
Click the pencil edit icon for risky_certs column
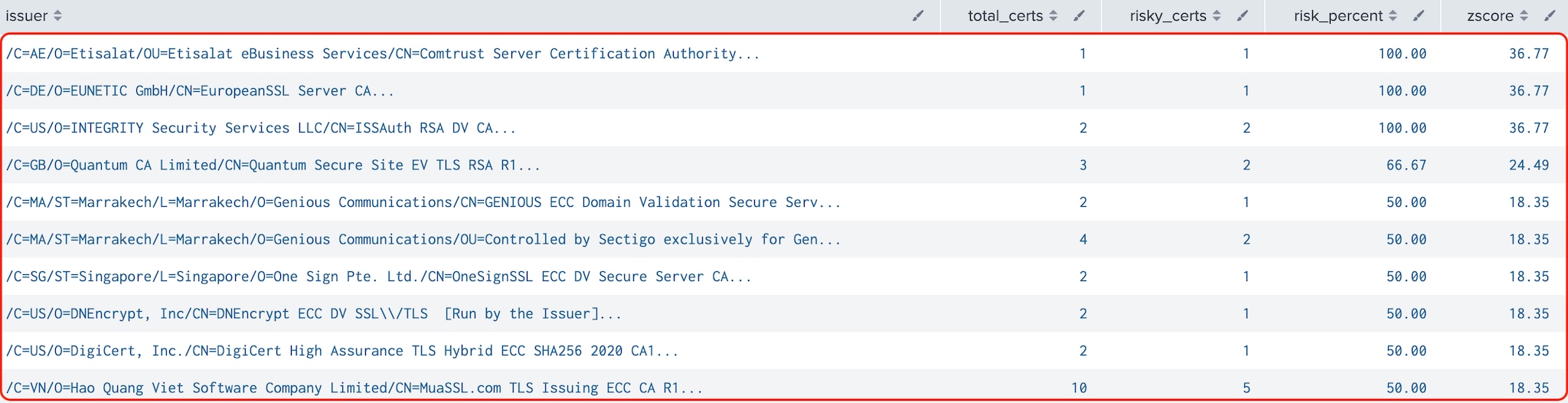click(1243, 15)
